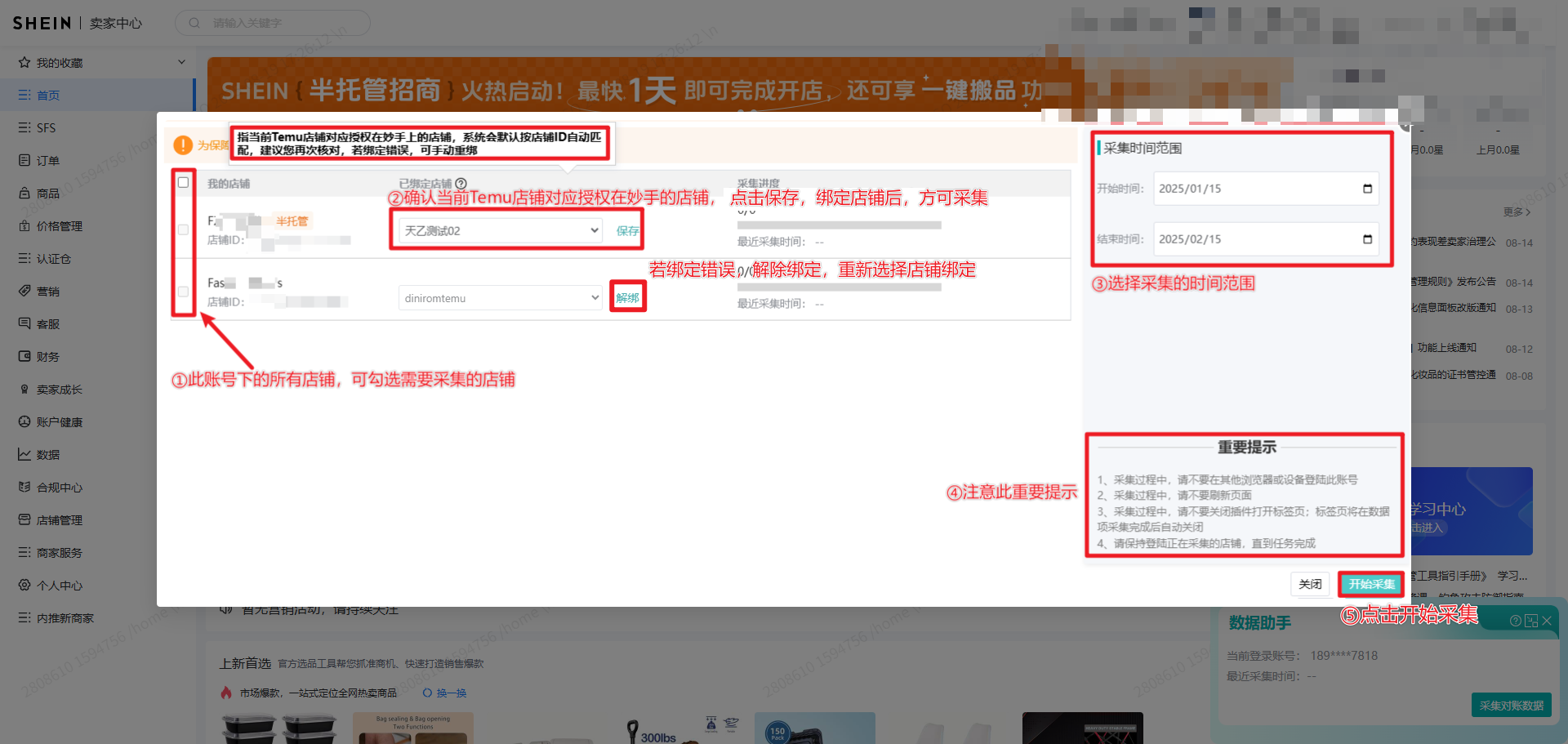1568x744 pixels.
Task: Click the 开始采集 button
Action: click(1371, 584)
